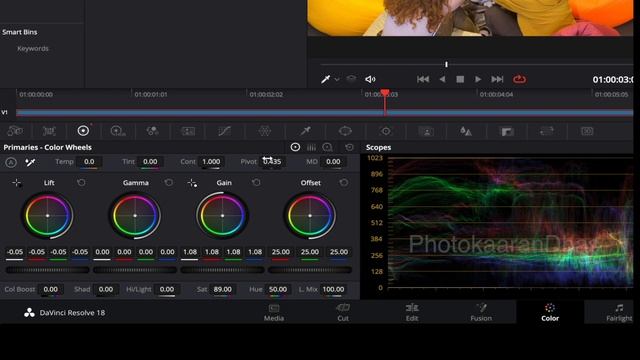
Task: Click the Offset color wheel center
Action: [x=310, y=216]
